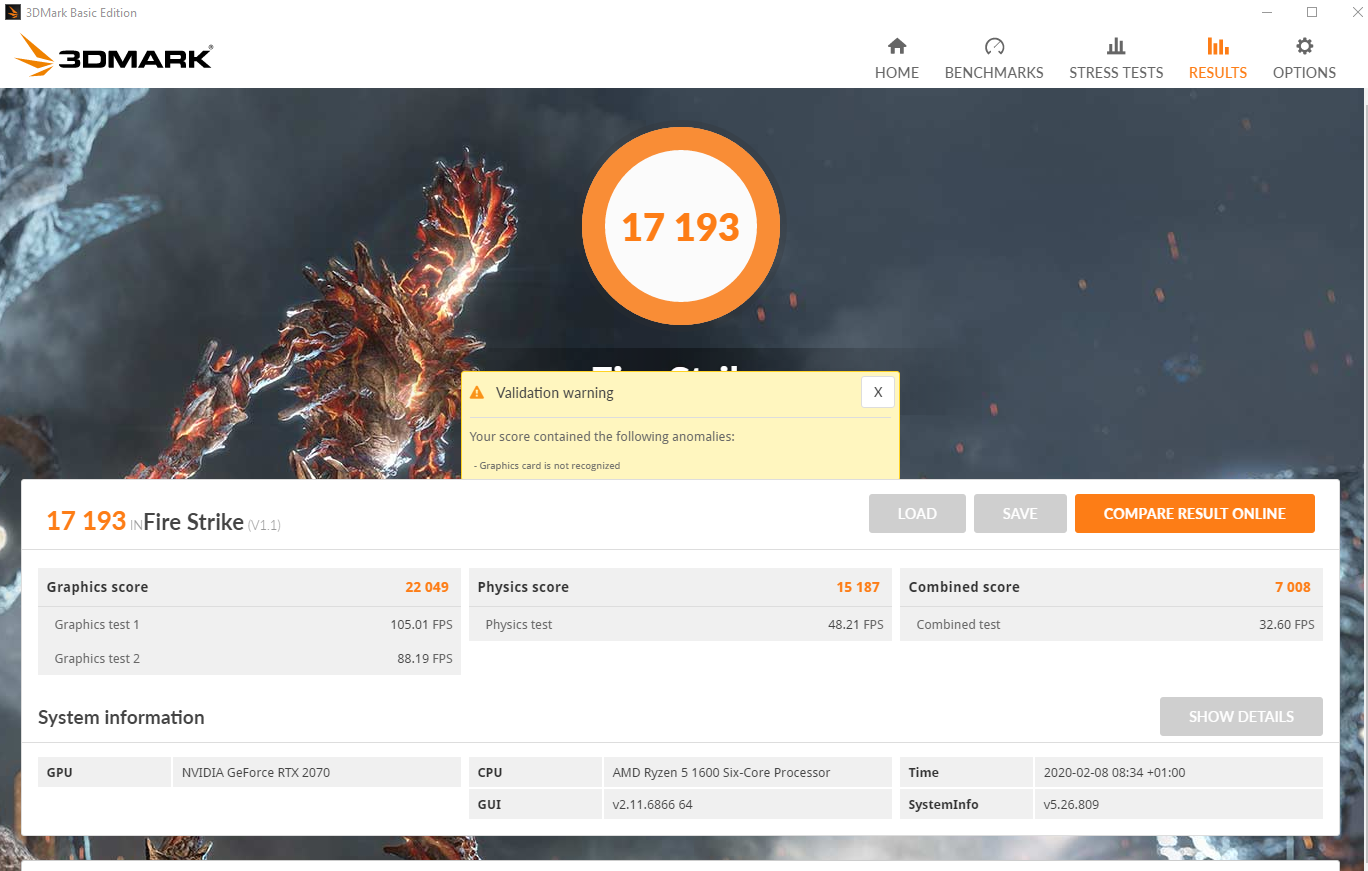Click the 3DMark title bar app icon

(12, 12)
